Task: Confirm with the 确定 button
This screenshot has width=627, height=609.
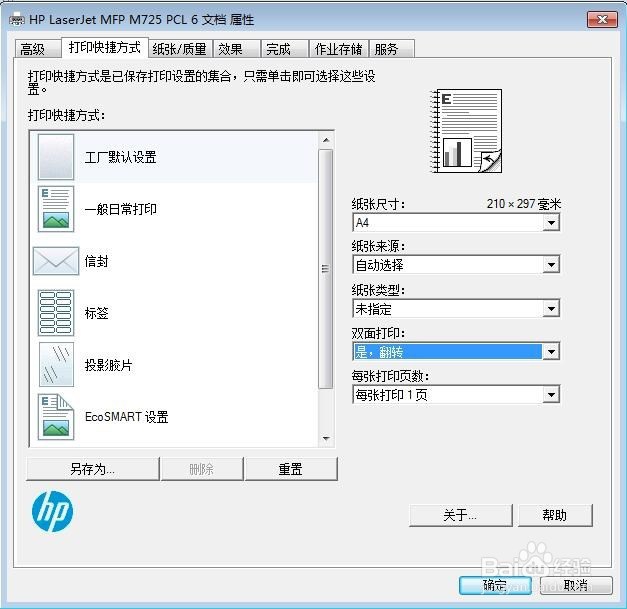Action: tap(495, 585)
